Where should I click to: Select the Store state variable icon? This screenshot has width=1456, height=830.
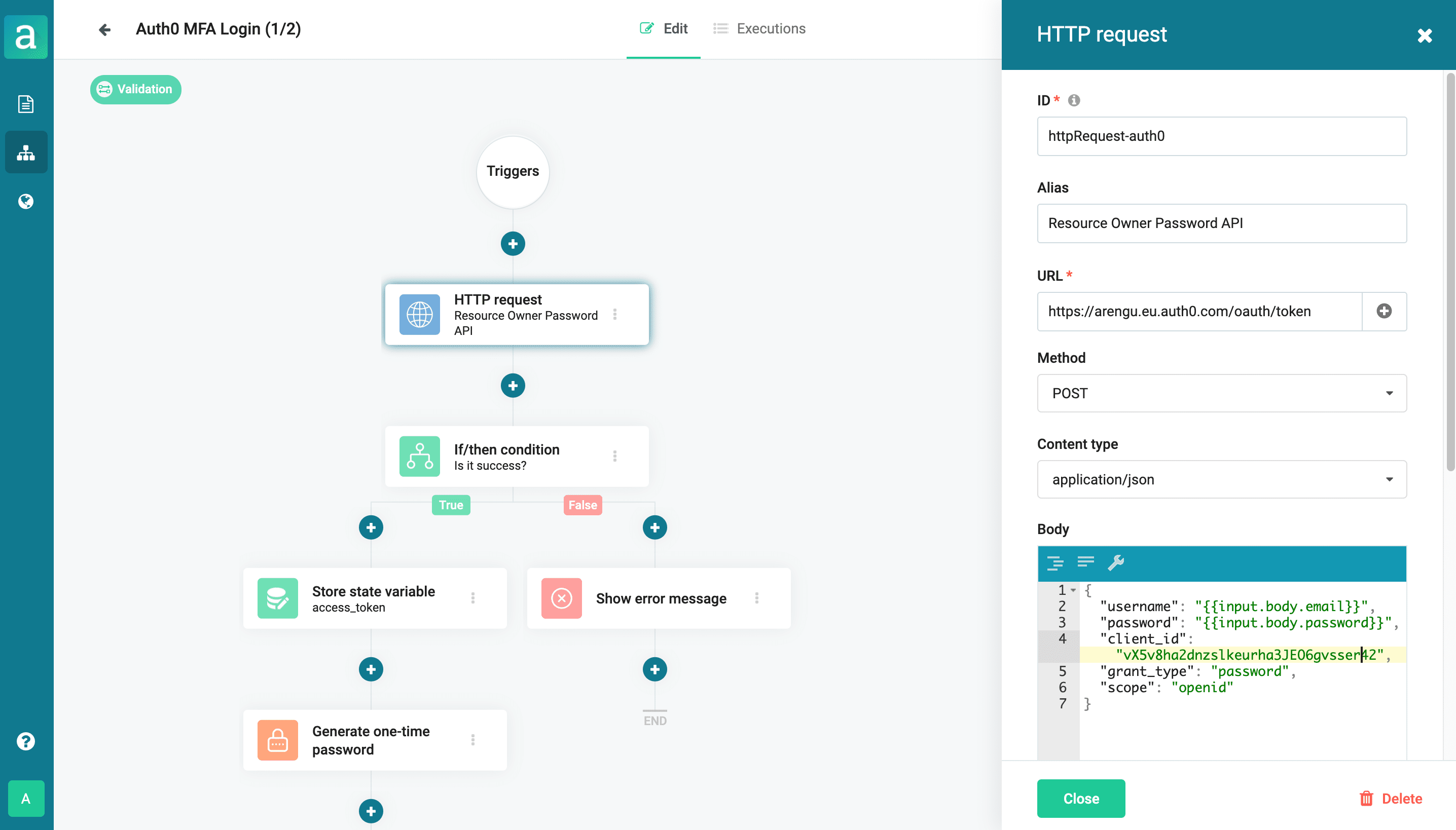click(277, 598)
